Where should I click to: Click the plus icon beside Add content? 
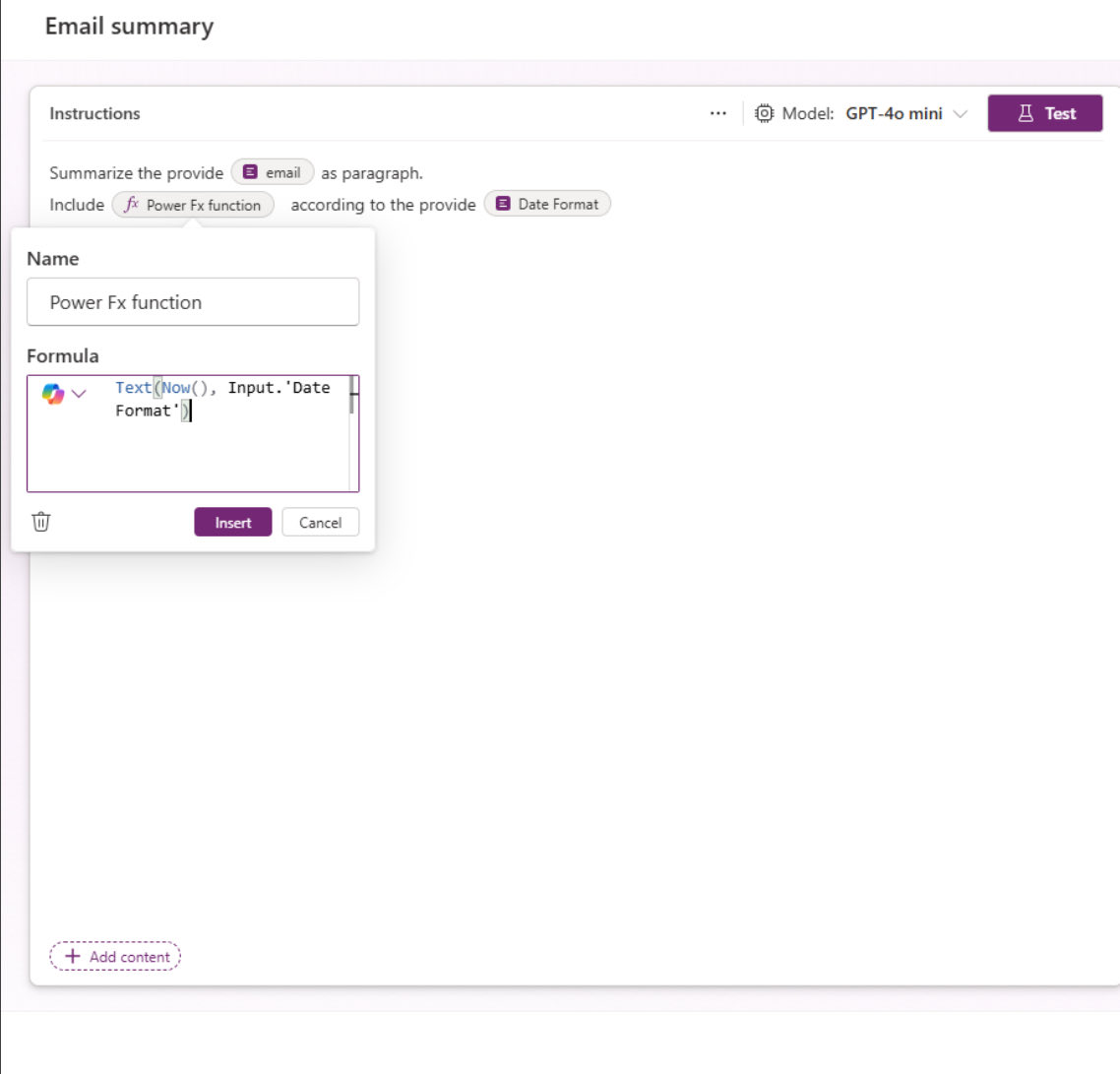click(x=72, y=956)
